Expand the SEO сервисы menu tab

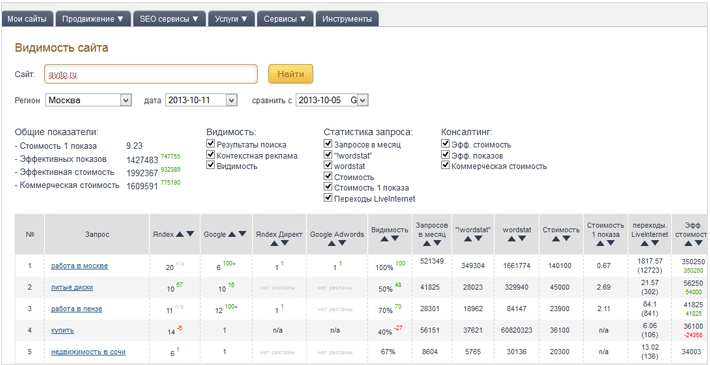click(169, 19)
